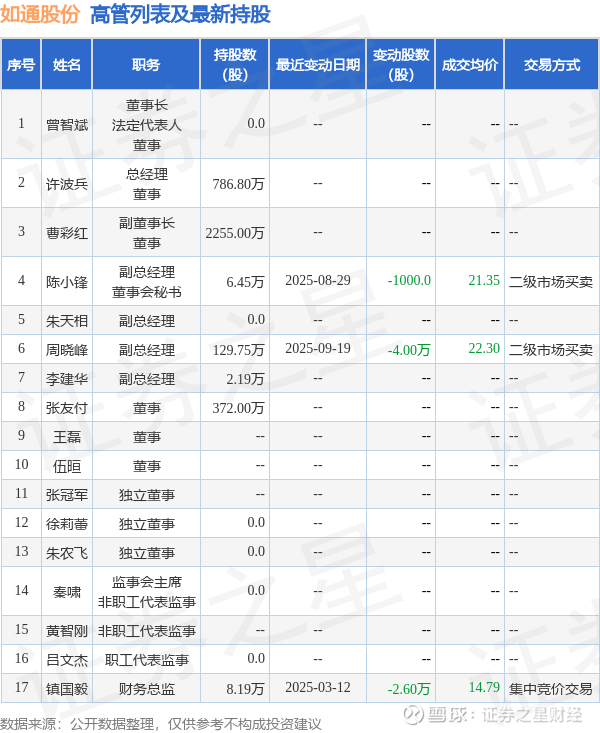This screenshot has width=600, height=733.
Task: Click the shareholding value 2.19万
Action: pyautogui.click(x=246, y=379)
